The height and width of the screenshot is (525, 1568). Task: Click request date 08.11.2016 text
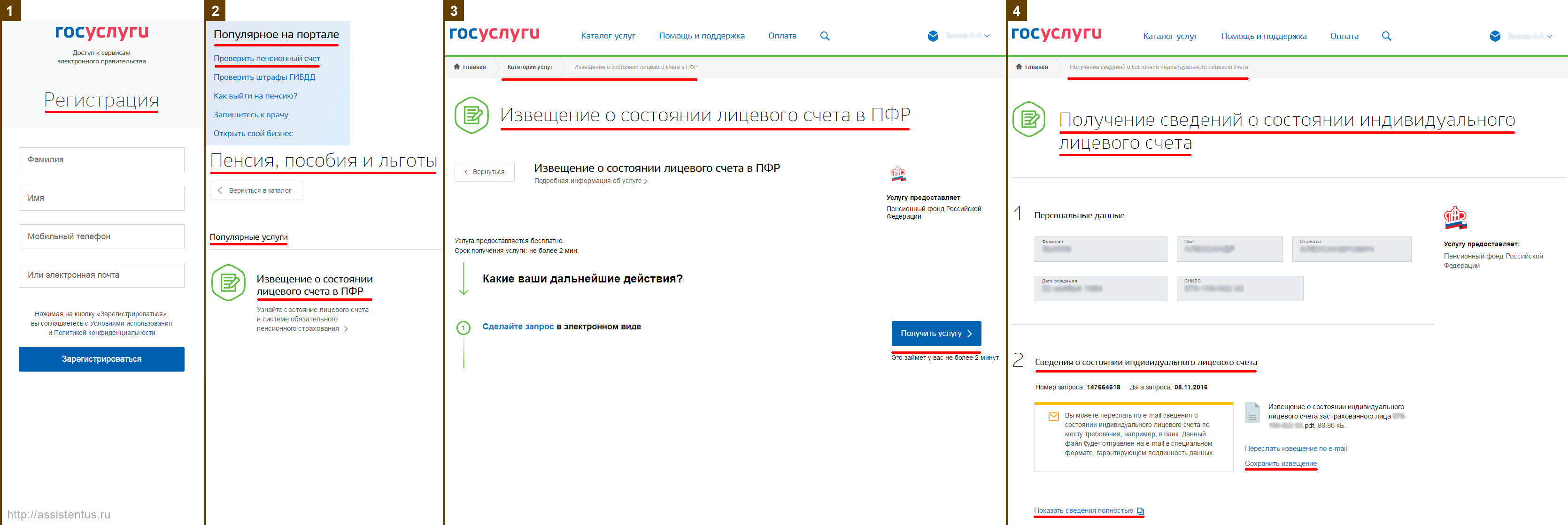tap(1190, 388)
